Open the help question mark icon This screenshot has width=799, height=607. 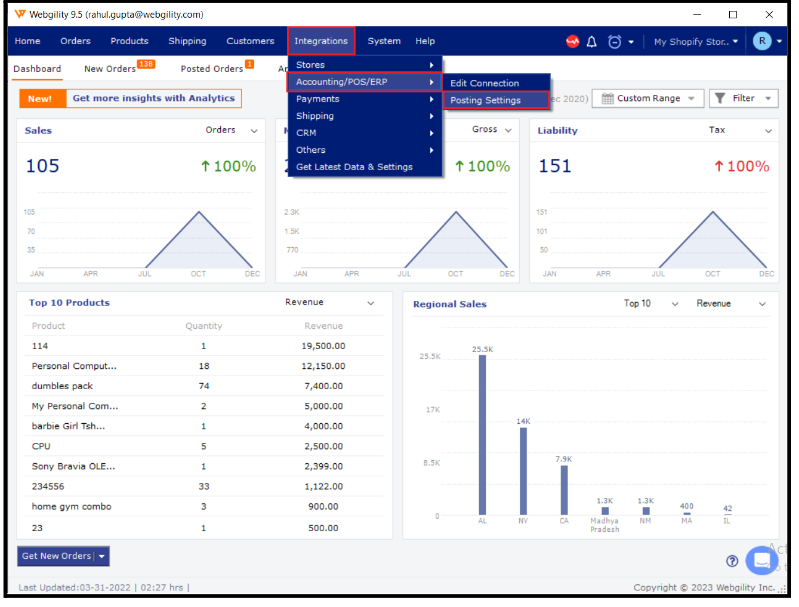[x=732, y=561]
